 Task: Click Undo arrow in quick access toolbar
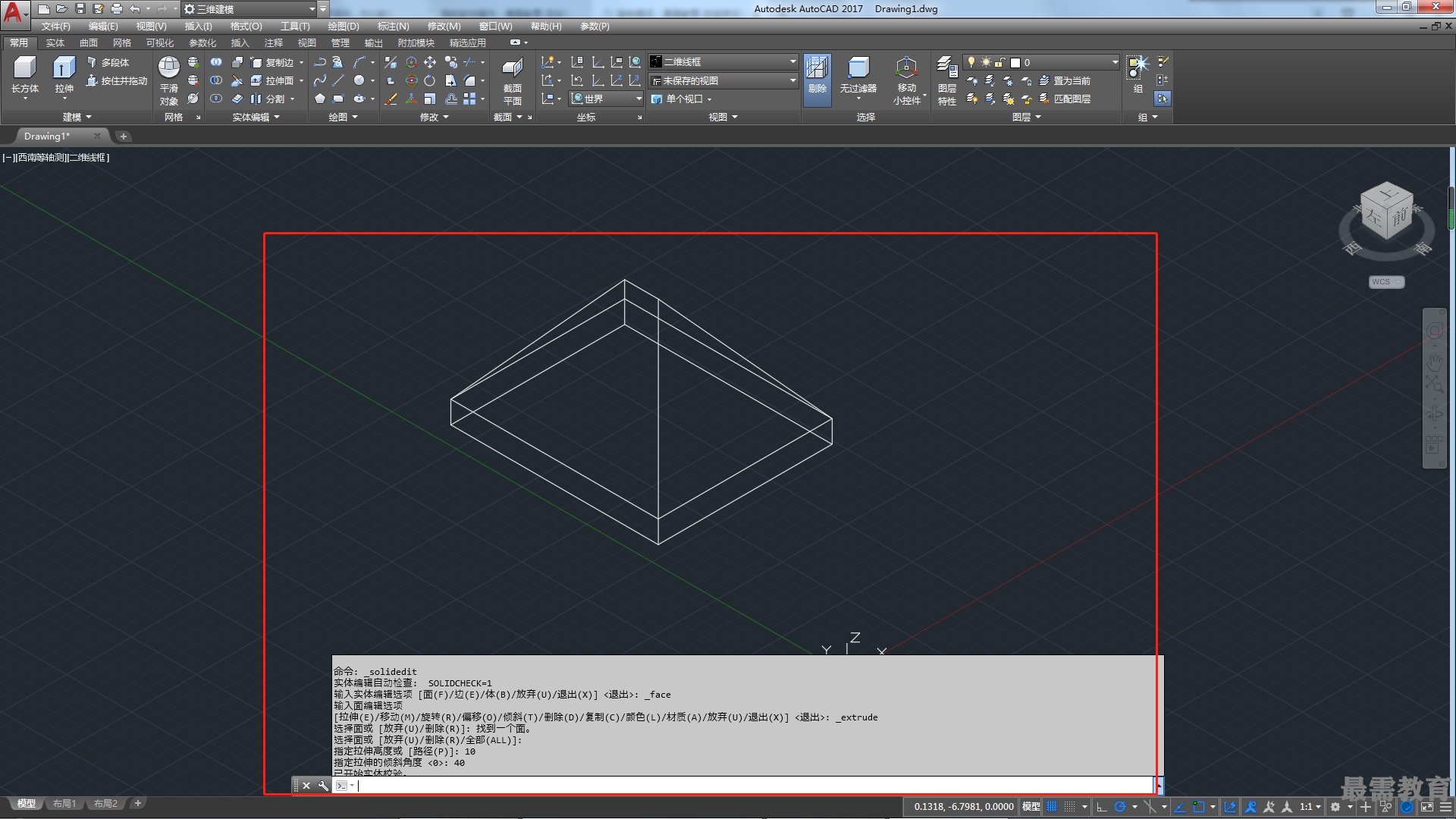coord(134,9)
